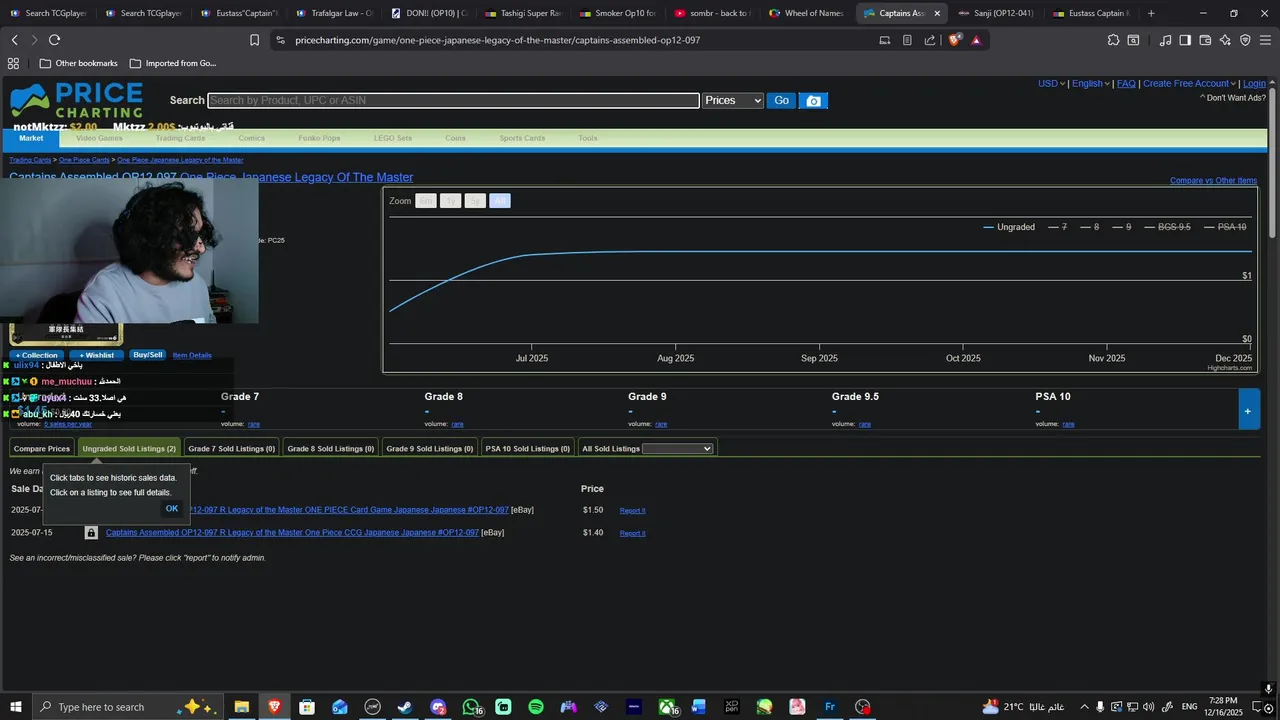The image size is (1280, 720).
Task: Open the Brave VPN shield icon
Action: 1245,40
